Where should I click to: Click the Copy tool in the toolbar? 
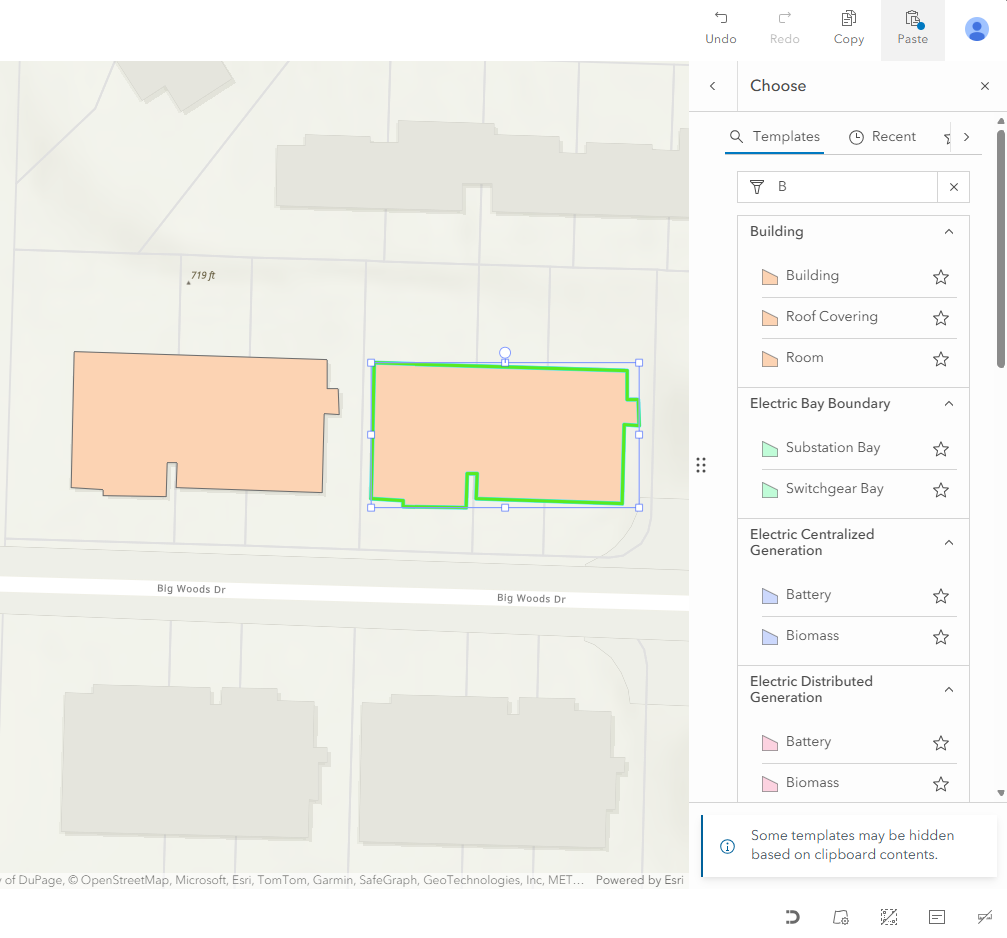tap(848, 28)
